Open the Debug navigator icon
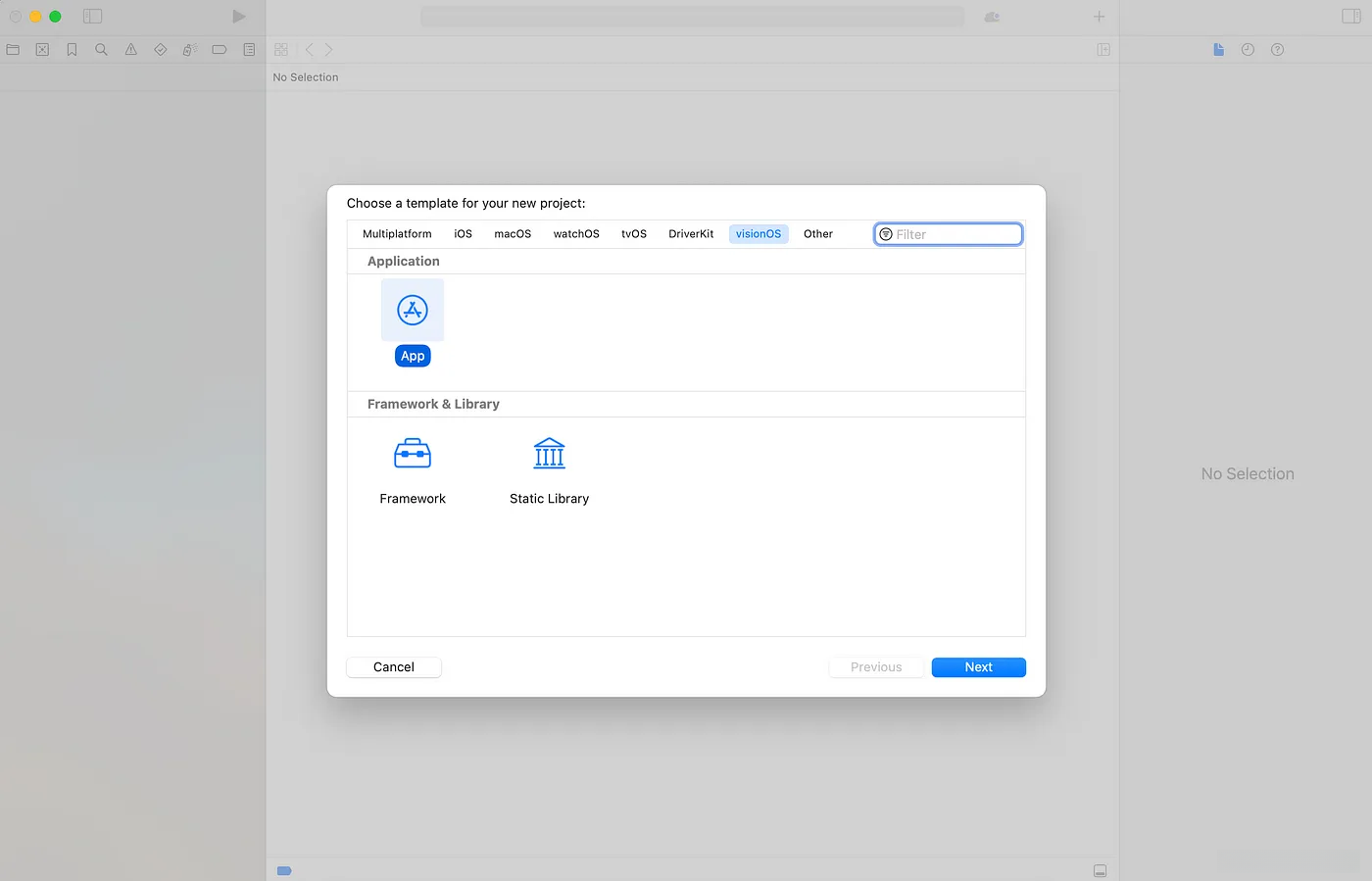Image resolution: width=1372 pixels, height=881 pixels. (190, 49)
